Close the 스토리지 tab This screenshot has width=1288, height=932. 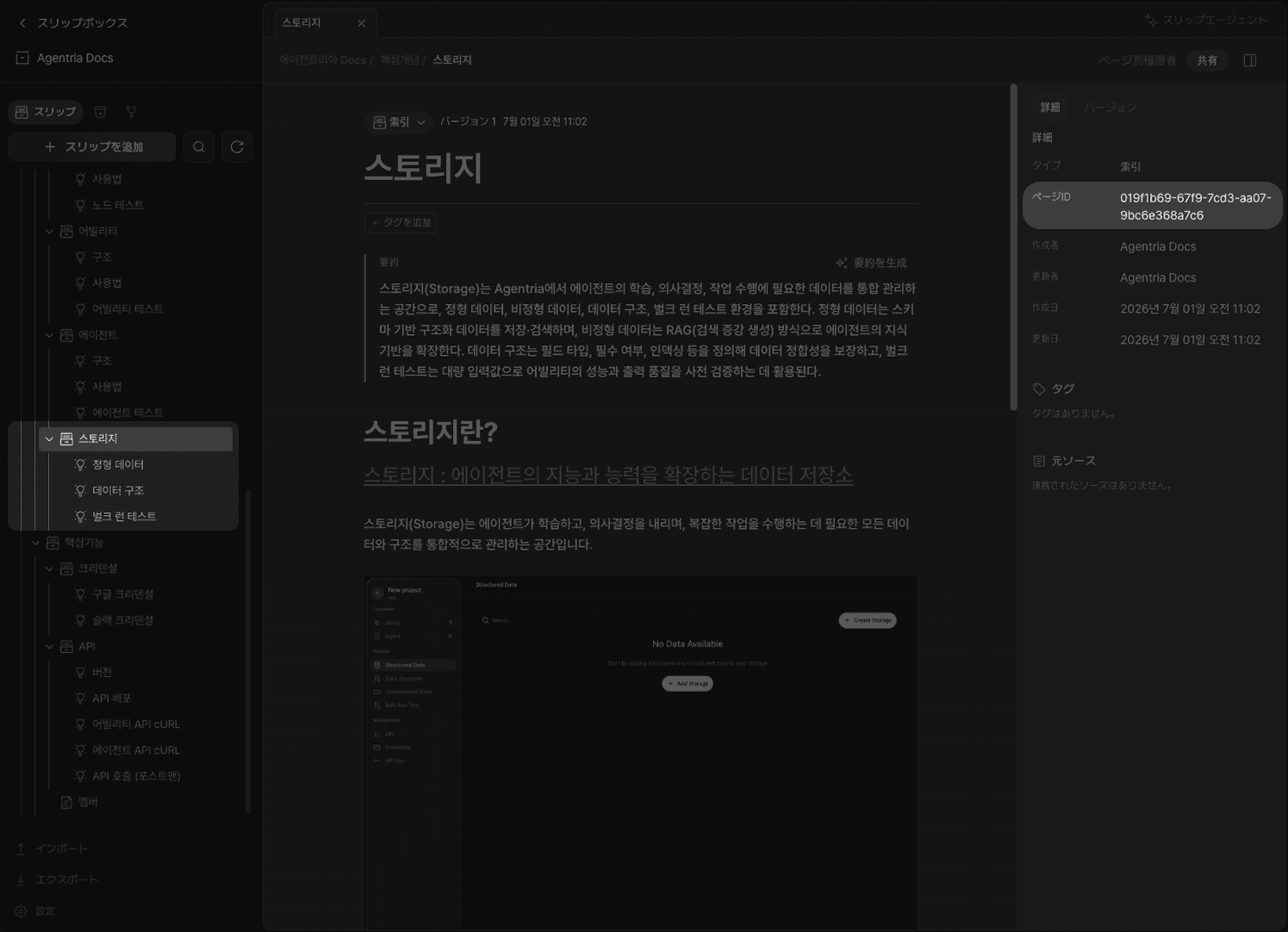tap(362, 23)
